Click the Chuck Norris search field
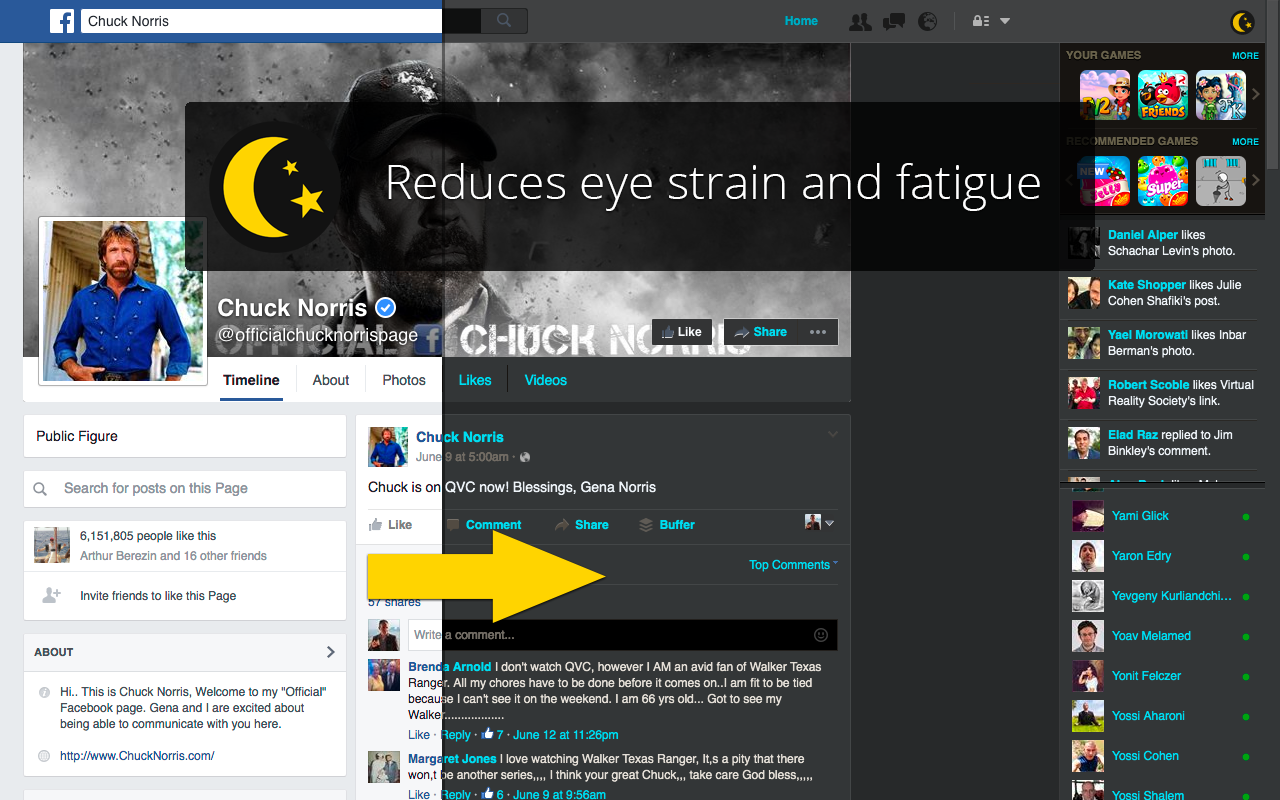Viewport: 1280px width, 800px height. click(280, 21)
